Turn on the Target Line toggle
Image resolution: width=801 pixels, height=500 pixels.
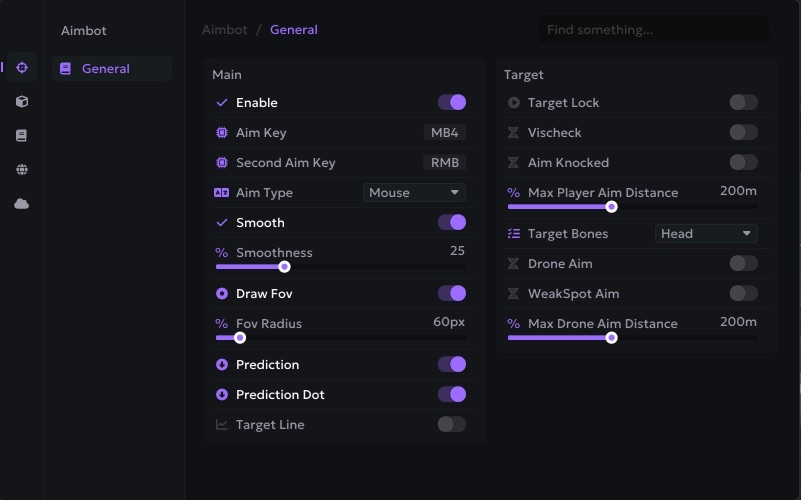coord(451,425)
